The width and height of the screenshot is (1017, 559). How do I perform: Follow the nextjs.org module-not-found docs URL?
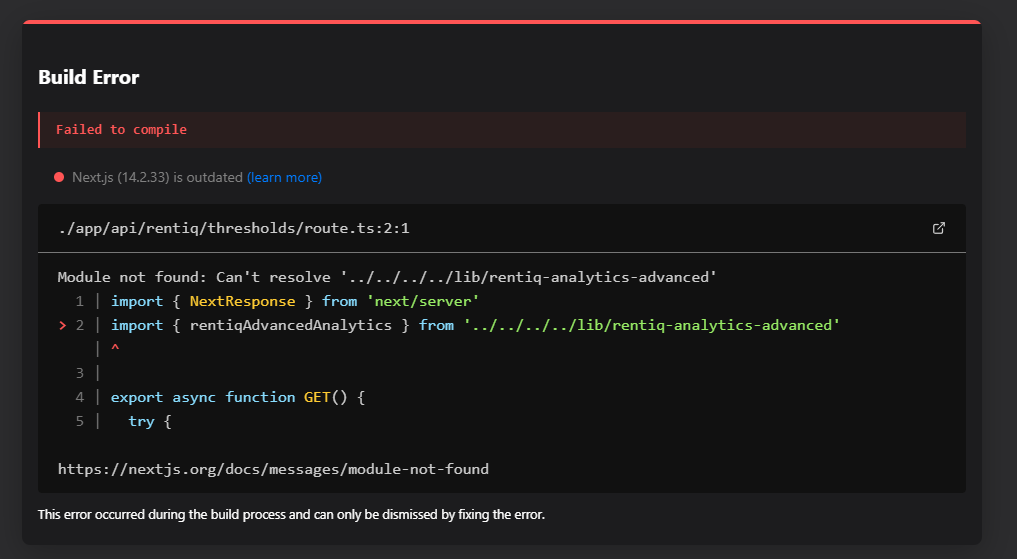pyautogui.click(x=273, y=468)
